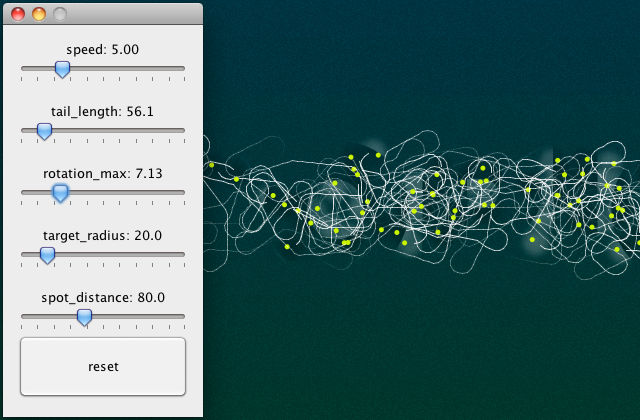Click the "speed: 5.00" label
Screen dimensions: 640x420
[102, 49]
